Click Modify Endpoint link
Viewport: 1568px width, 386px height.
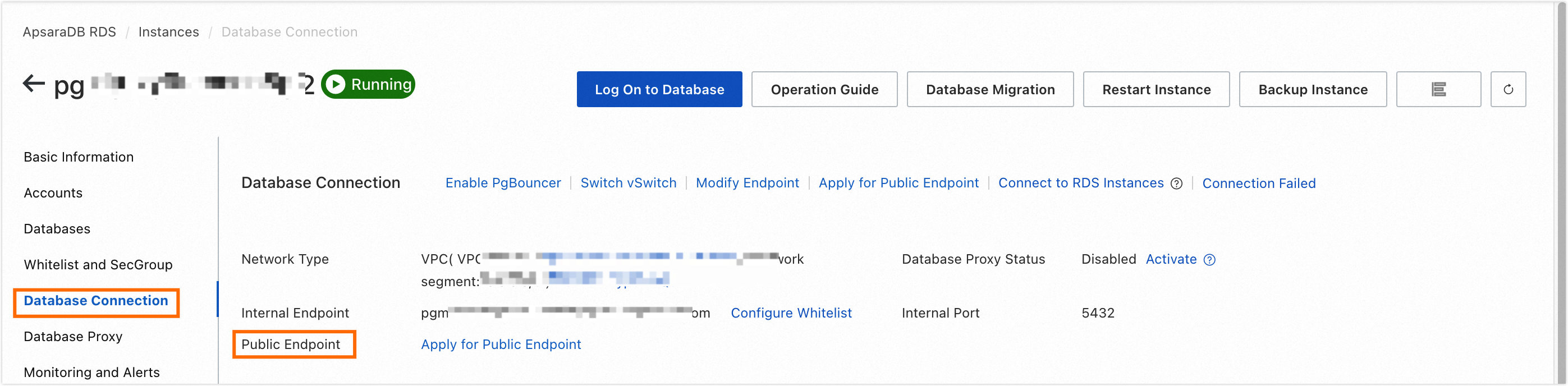[747, 183]
